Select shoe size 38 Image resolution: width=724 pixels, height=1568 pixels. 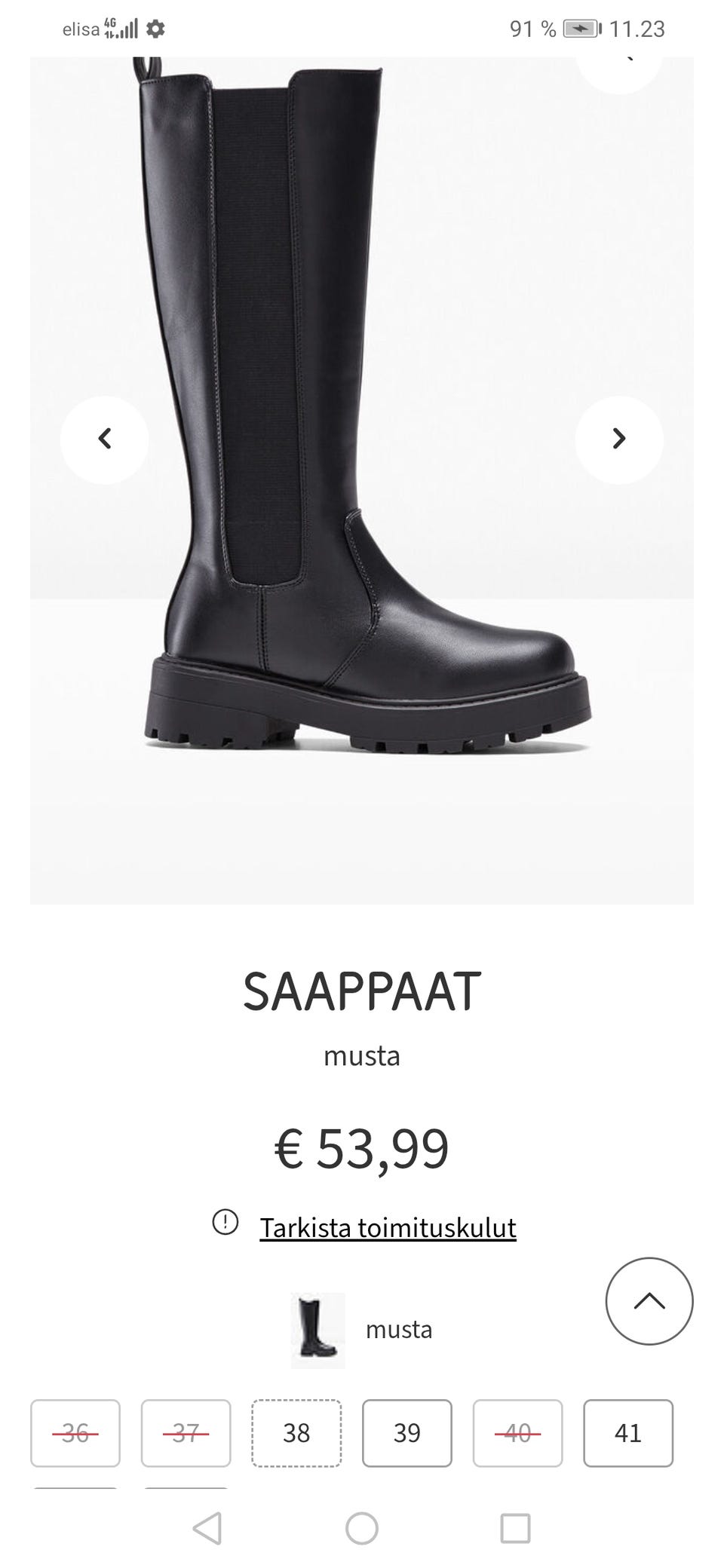pyautogui.click(x=296, y=1433)
